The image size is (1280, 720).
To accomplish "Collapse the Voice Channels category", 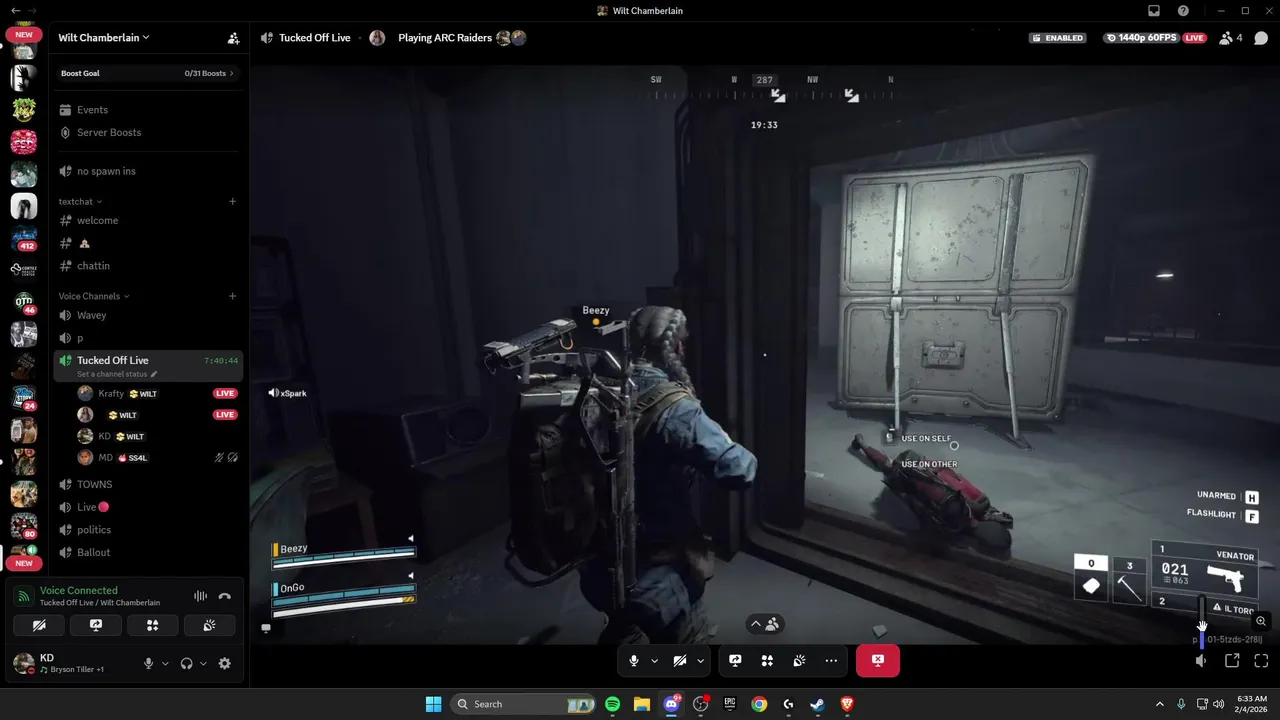I will pyautogui.click(x=94, y=296).
